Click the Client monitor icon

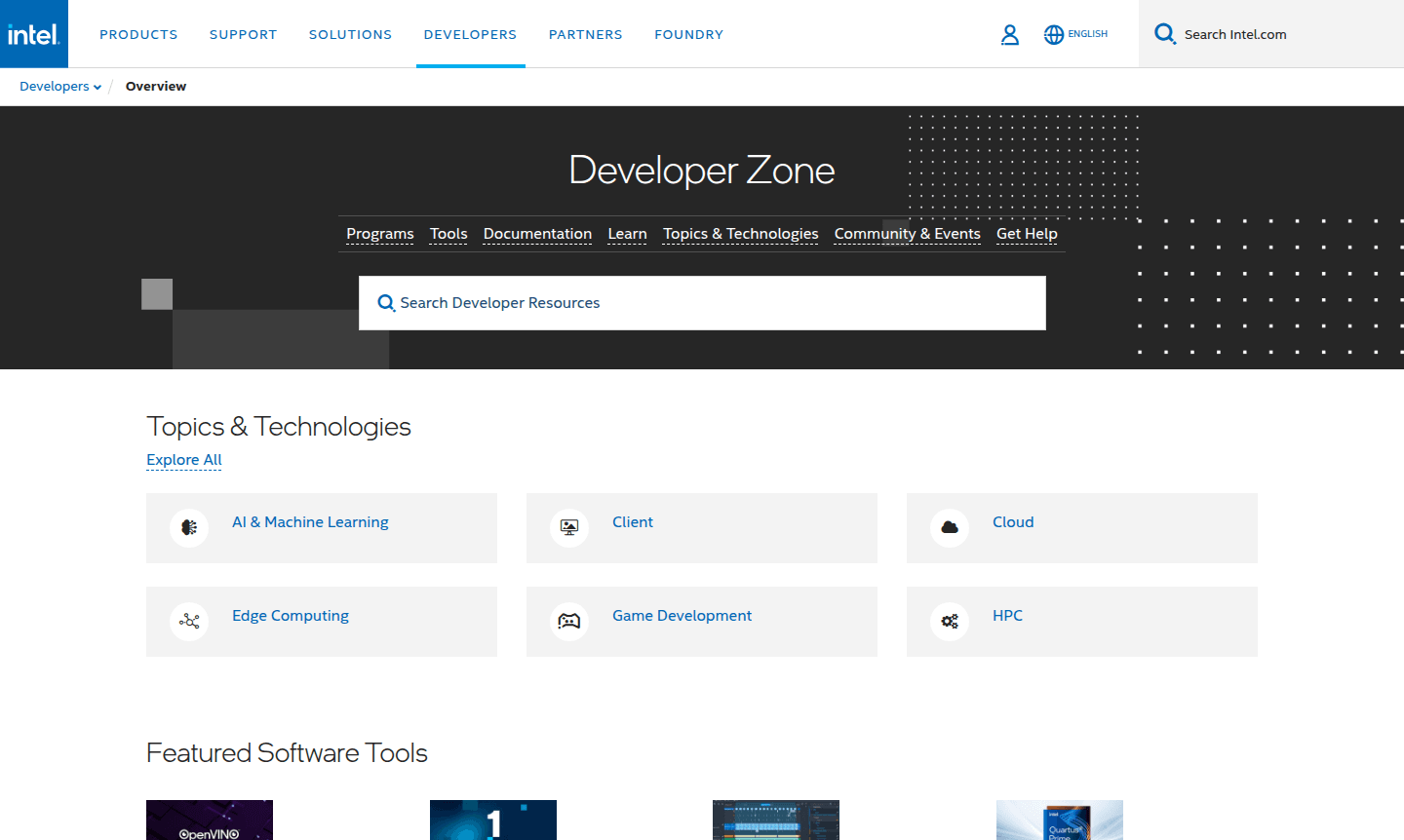[569, 527]
